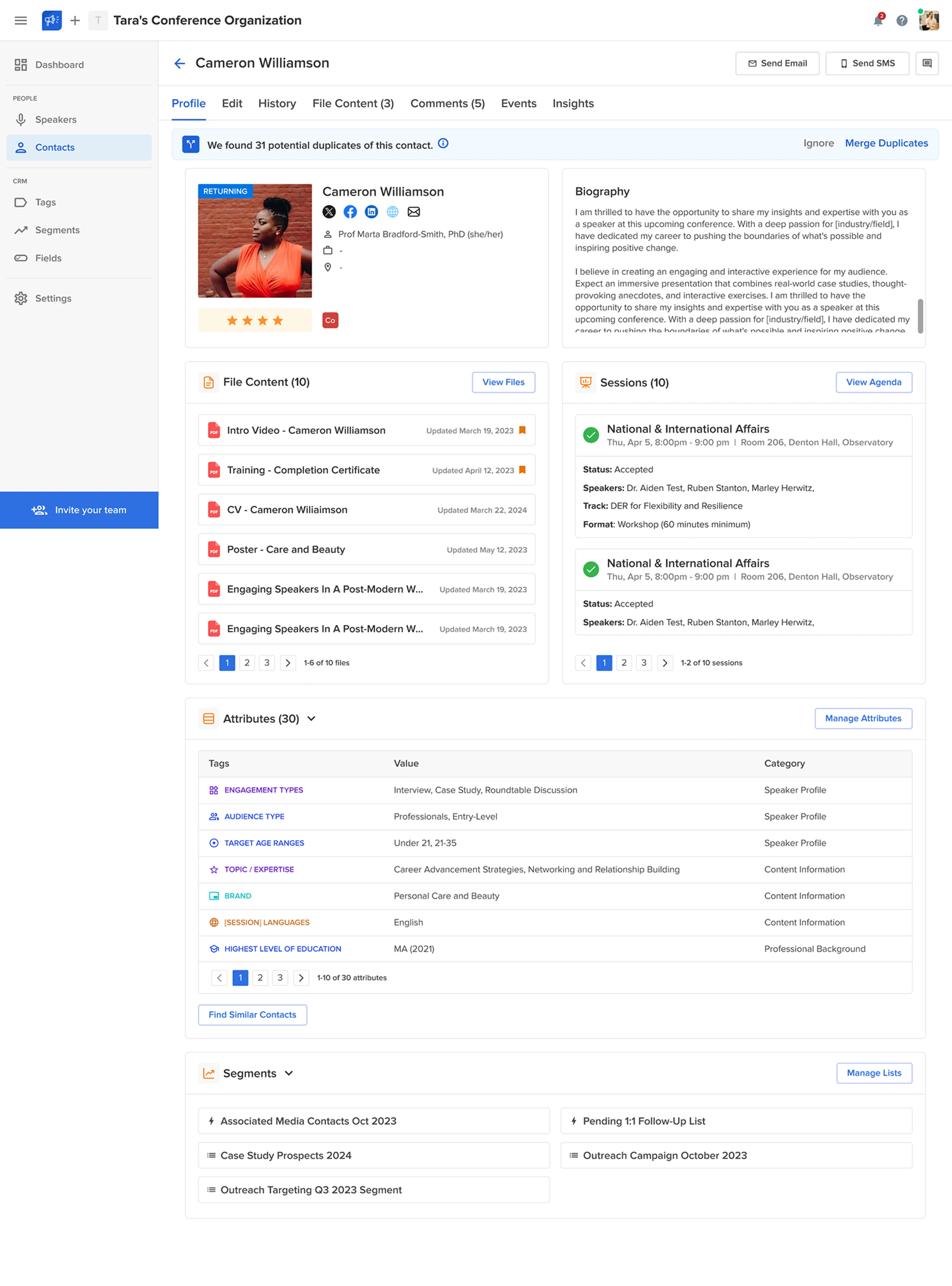This screenshot has width=952, height=1286.
Task: Open Speakers in the sidebar
Action: [x=79, y=120]
